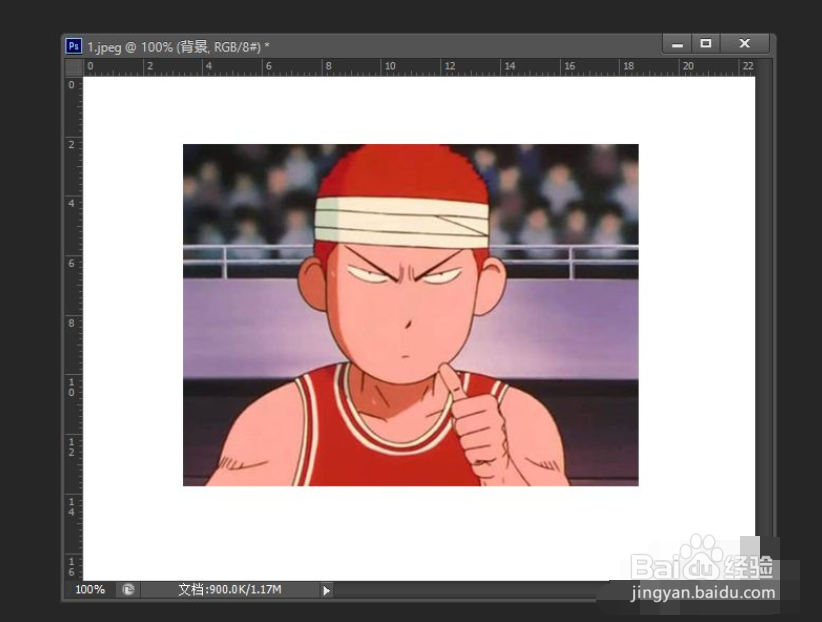Click the vertical ruler at mark 8
Screen dimensions: 822x622
(x=72, y=323)
